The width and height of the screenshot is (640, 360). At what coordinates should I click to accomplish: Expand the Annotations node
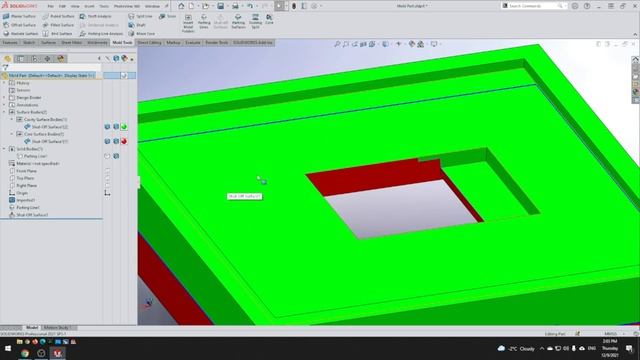click(x=4, y=105)
